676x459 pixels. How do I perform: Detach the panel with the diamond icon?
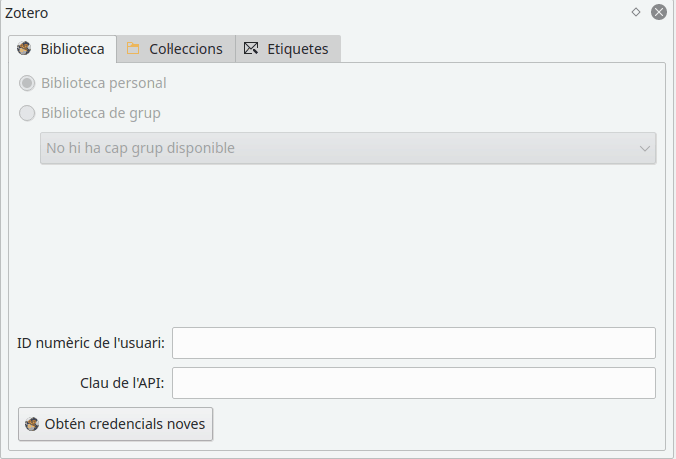(636, 12)
